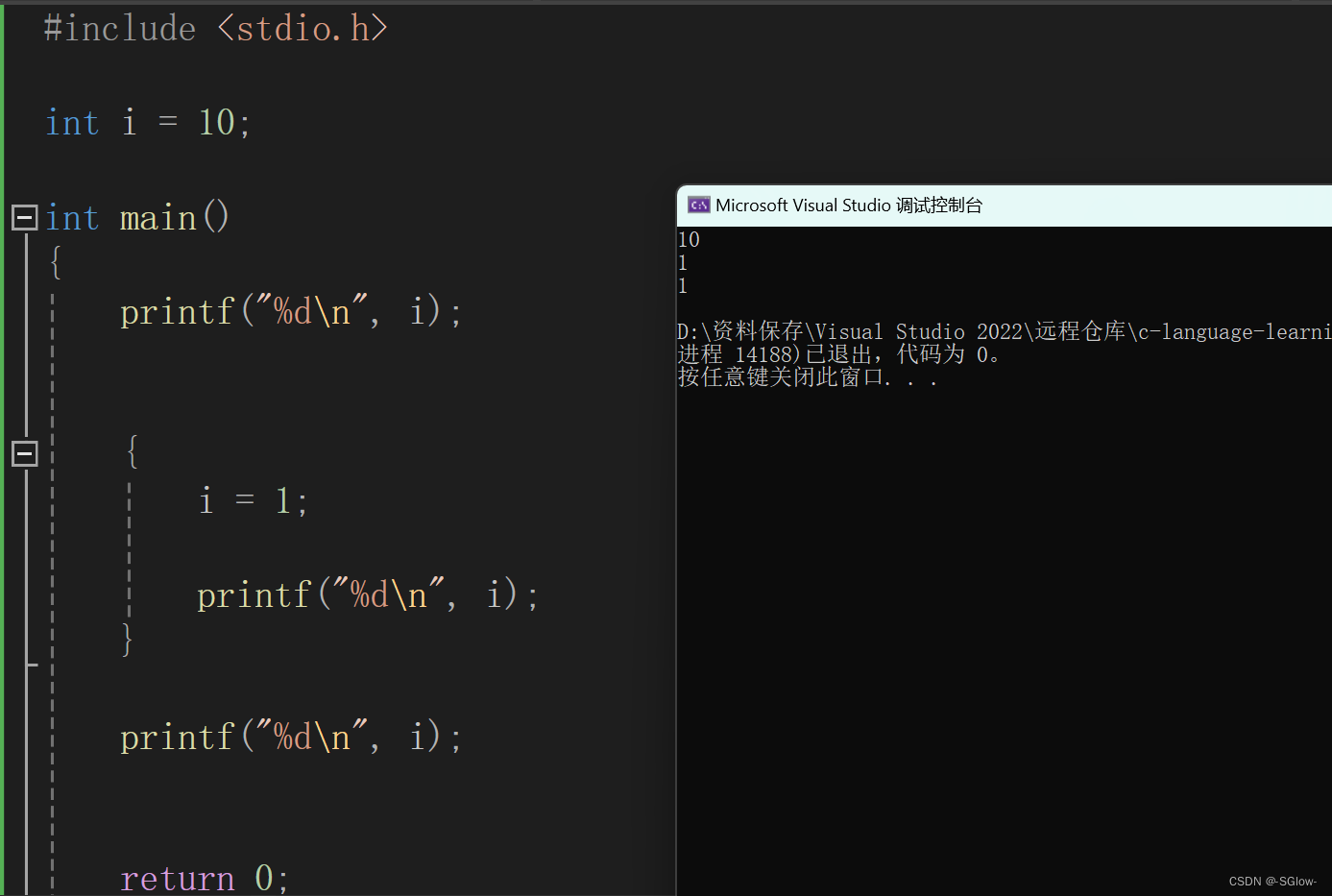Click the debug console window icon

(x=699, y=205)
